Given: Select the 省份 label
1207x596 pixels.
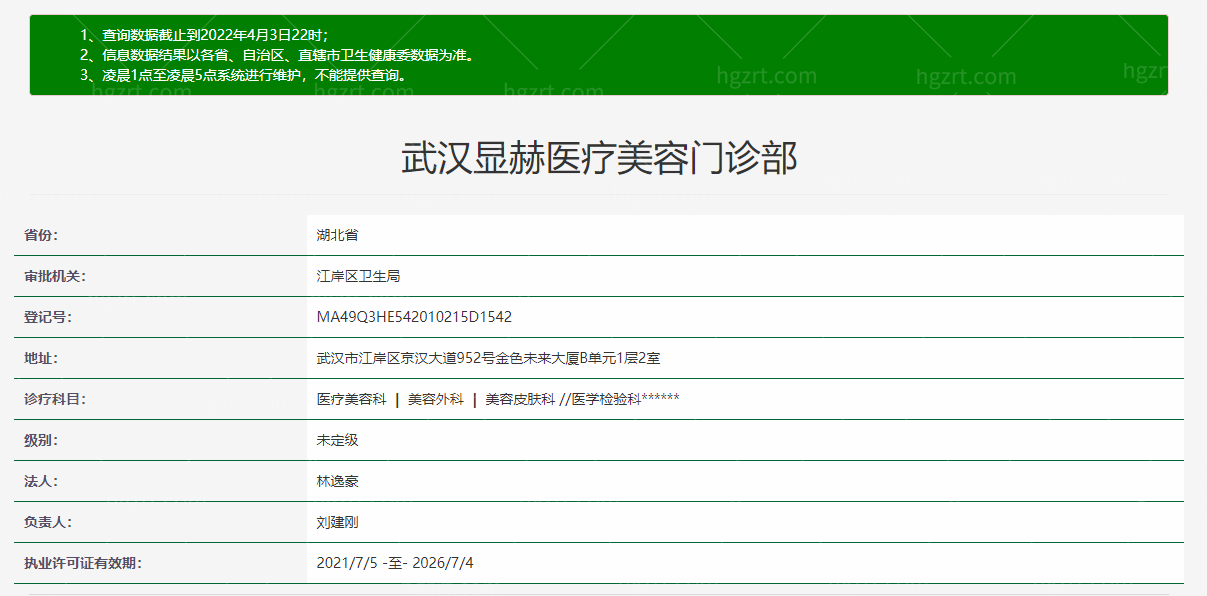Looking at the screenshot, I should click(41, 235).
